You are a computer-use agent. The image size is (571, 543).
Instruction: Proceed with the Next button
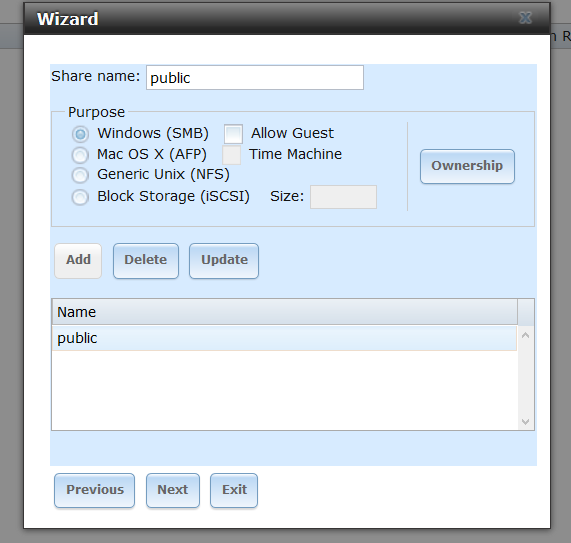click(x=173, y=490)
